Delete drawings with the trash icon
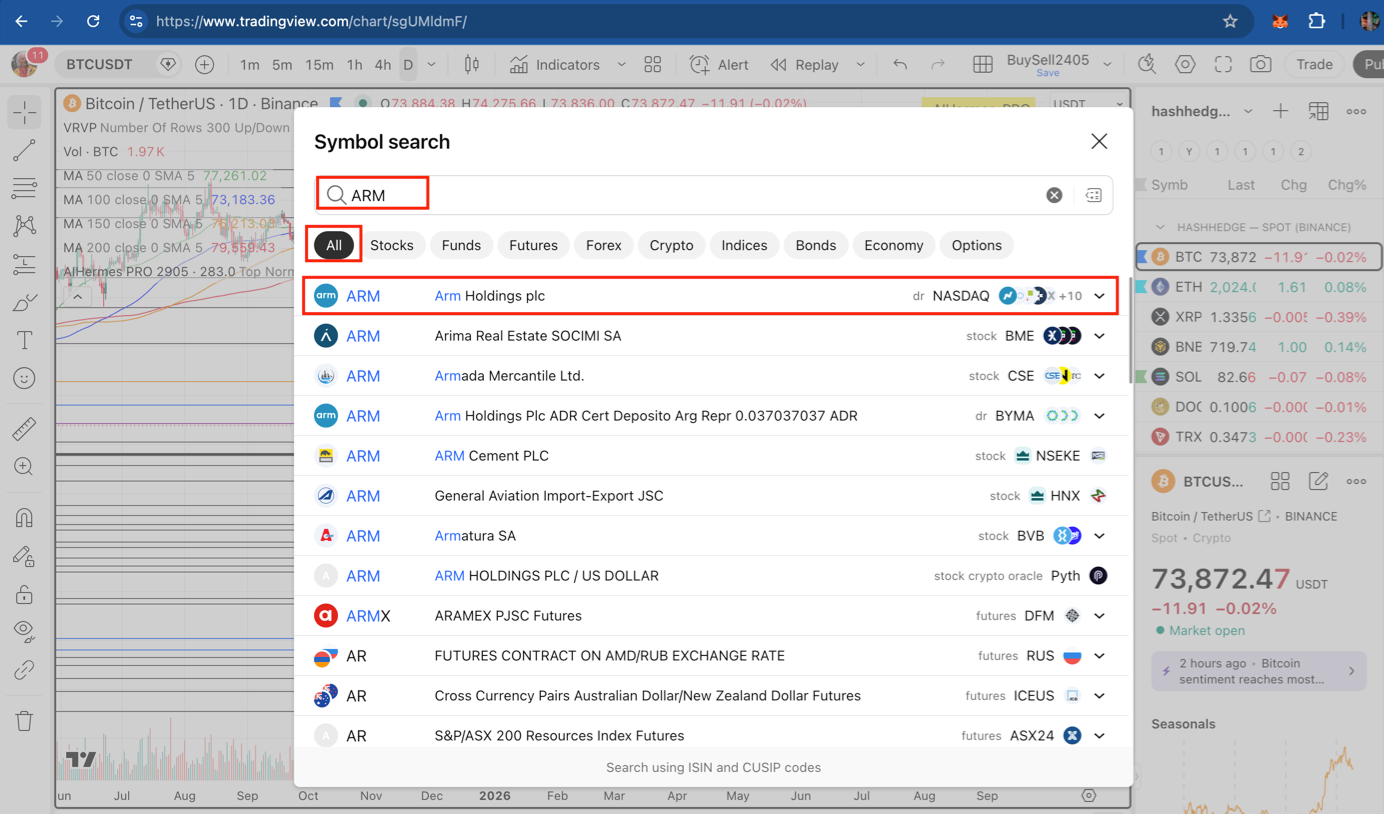Viewport: 1385px width, 814px height. [24, 721]
